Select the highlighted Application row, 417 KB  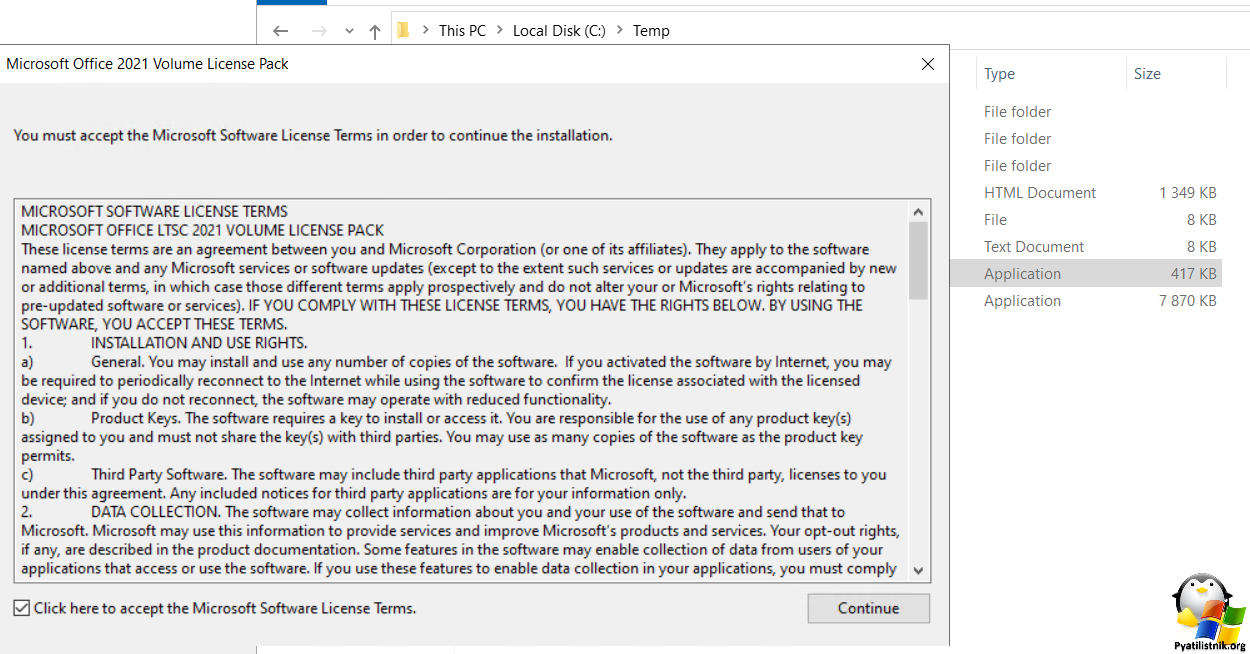(x=1087, y=274)
